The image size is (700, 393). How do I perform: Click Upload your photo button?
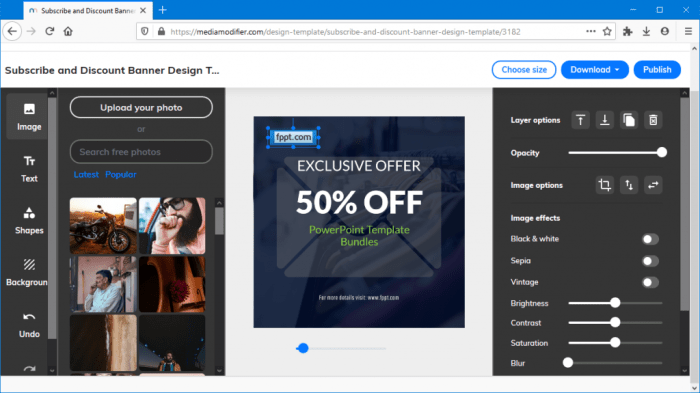(x=141, y=107)
